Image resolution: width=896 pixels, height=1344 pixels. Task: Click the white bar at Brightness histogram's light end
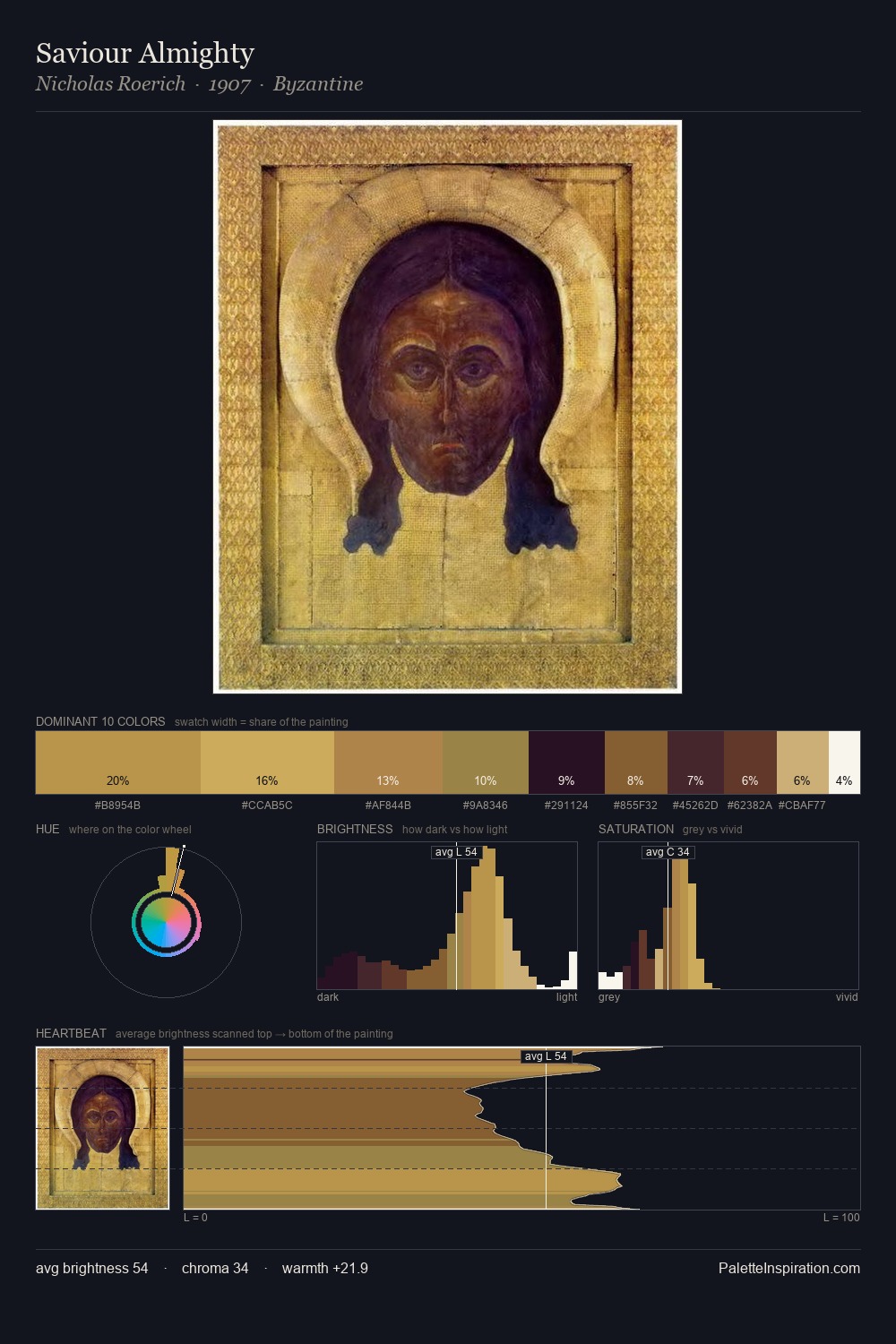coord(573,970)
